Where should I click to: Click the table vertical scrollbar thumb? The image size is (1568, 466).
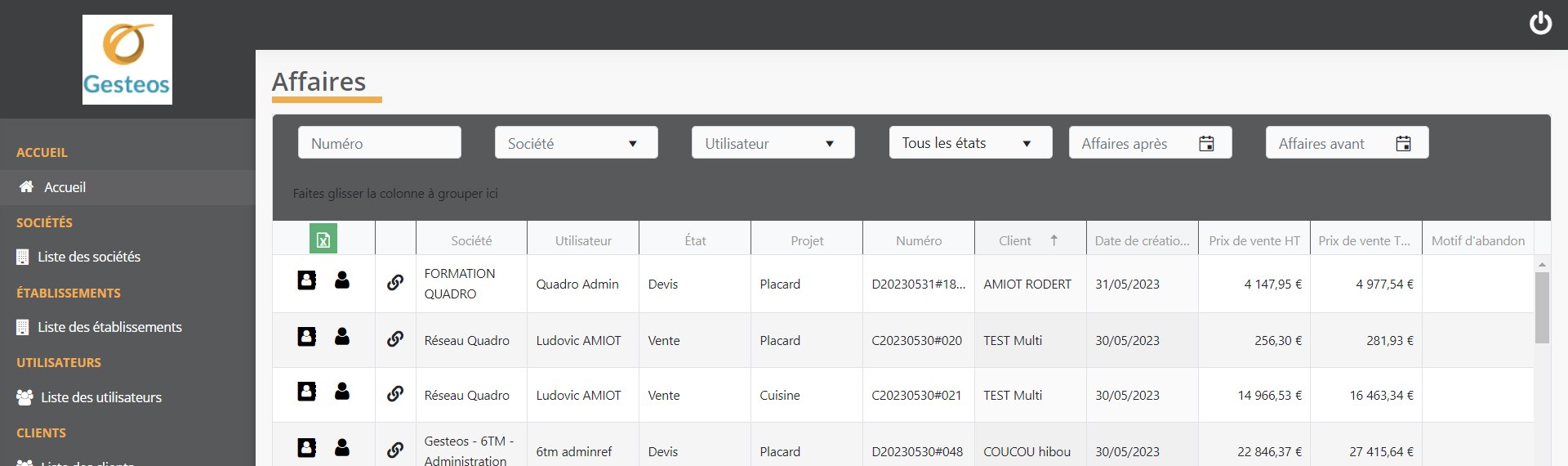[x=1542, y=307]
